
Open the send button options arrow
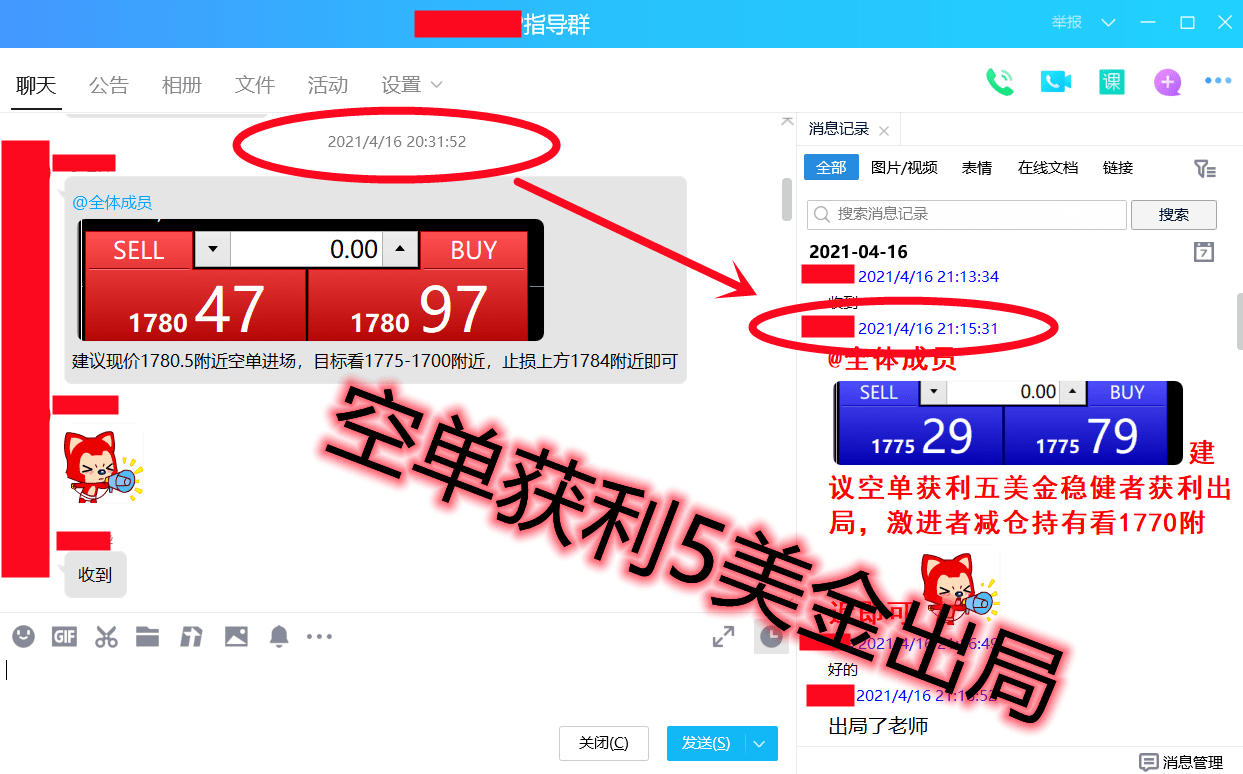(x=759, y=743)
